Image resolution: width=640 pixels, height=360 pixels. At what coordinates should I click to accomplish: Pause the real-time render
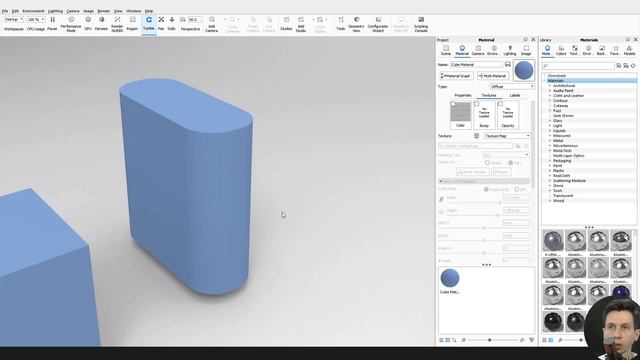[x=52, y=24]
